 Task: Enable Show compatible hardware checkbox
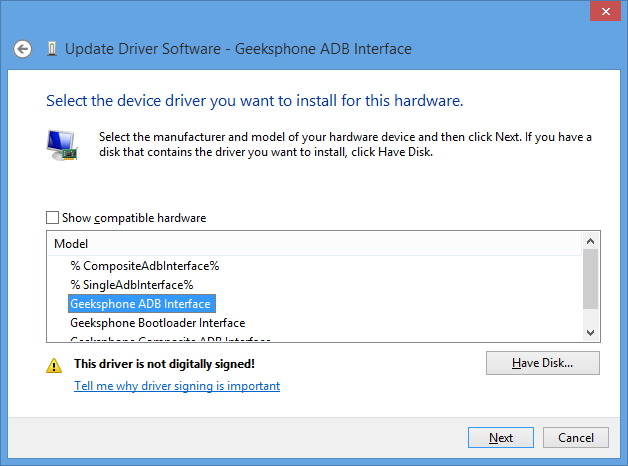point(52,218)
